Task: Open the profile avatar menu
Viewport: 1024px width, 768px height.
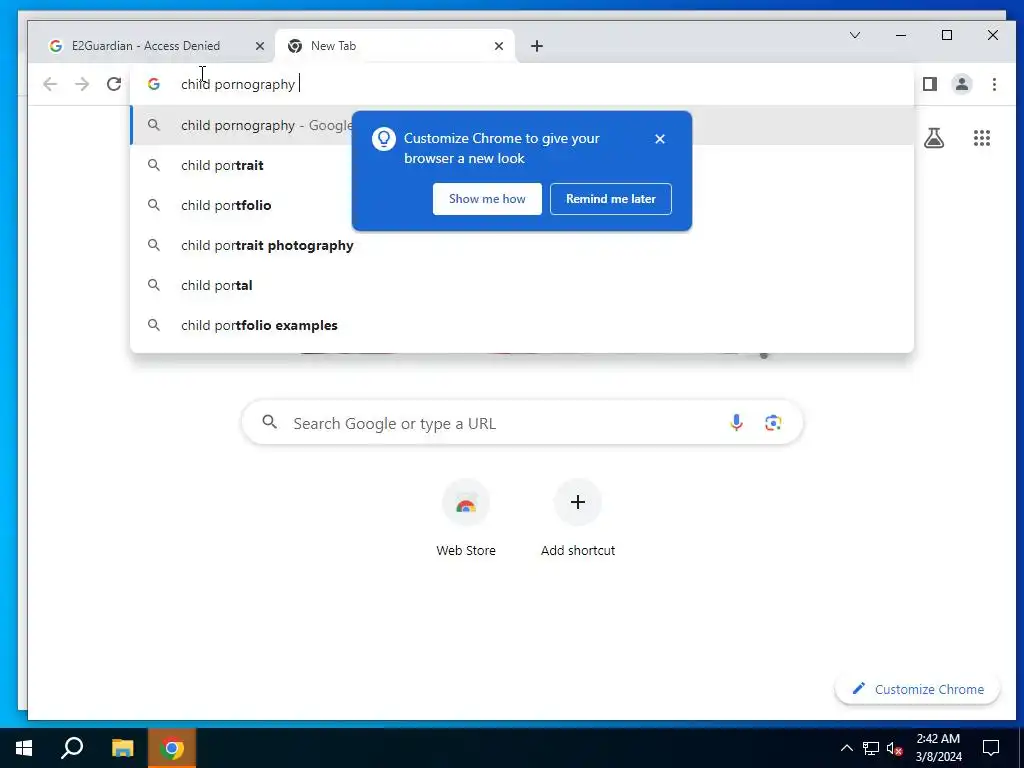Action: tap(962, 84)
